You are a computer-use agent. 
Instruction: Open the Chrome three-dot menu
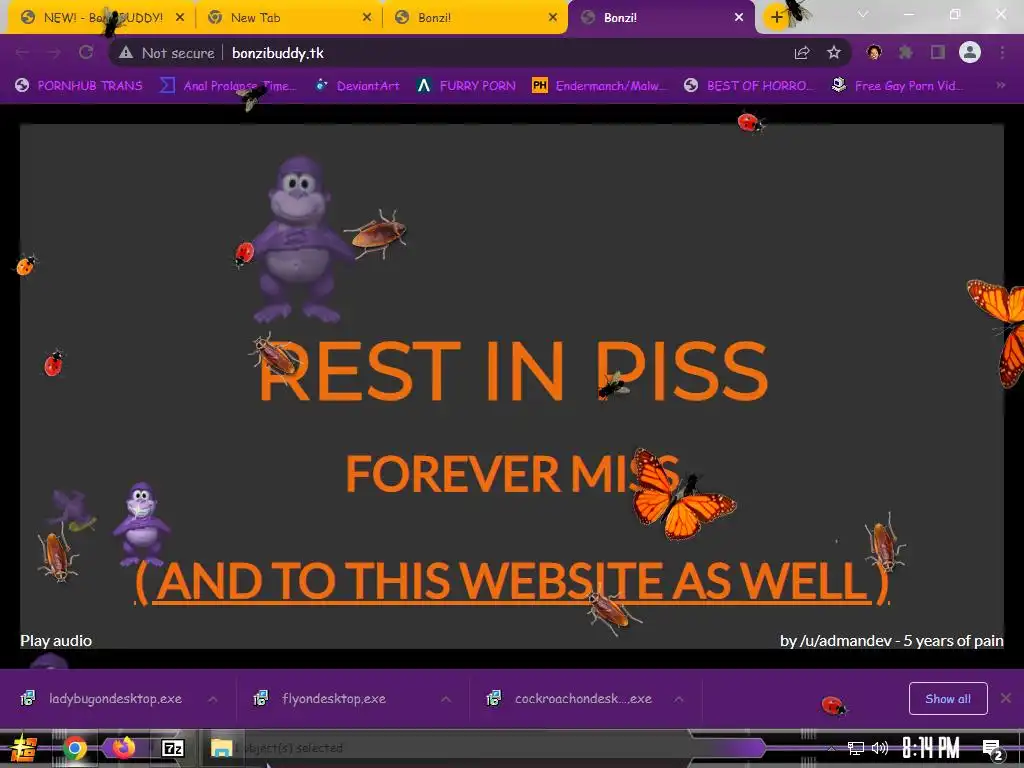(1002, 52)
